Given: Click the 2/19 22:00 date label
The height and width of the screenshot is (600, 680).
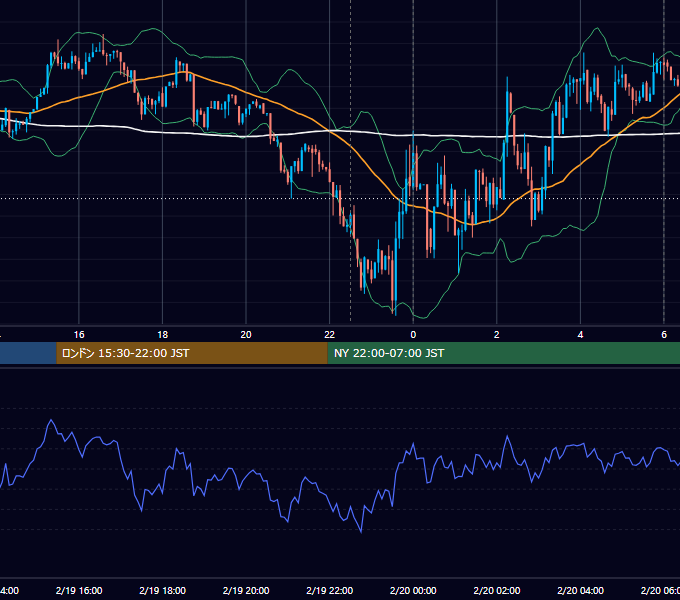Looking at the screenshot, I should tap(330, 590).
